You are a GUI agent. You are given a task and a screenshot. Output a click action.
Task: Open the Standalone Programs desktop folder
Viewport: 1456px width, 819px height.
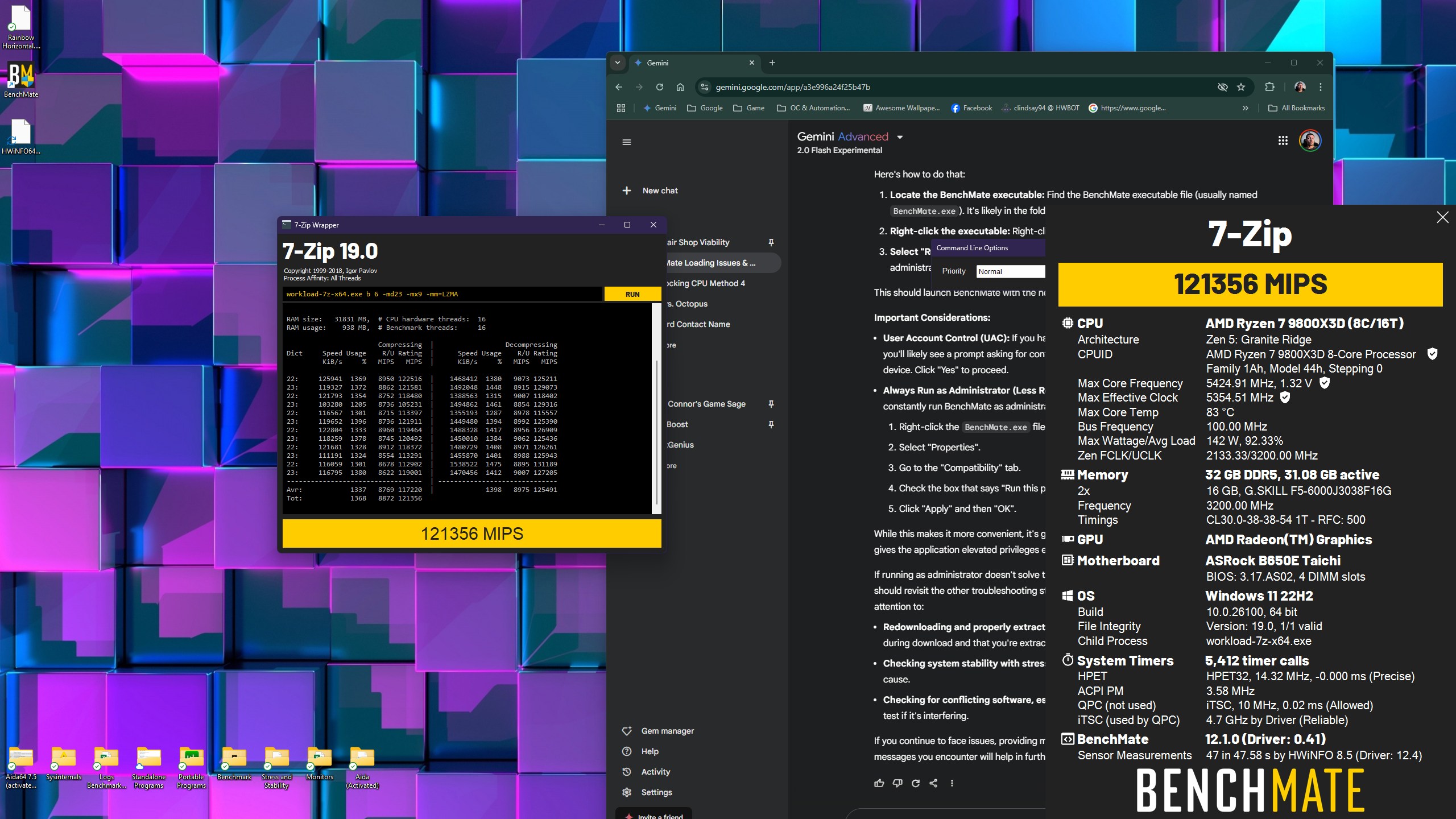click(x=149, y=768)
